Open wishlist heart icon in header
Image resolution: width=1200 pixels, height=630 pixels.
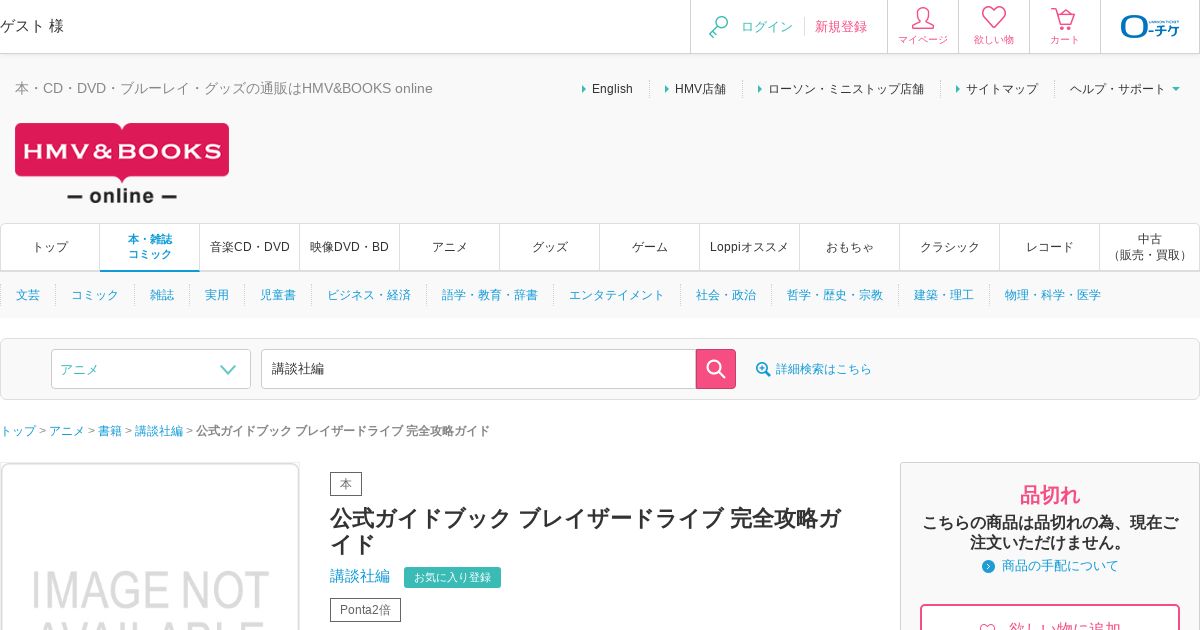[x=994, y=18]
